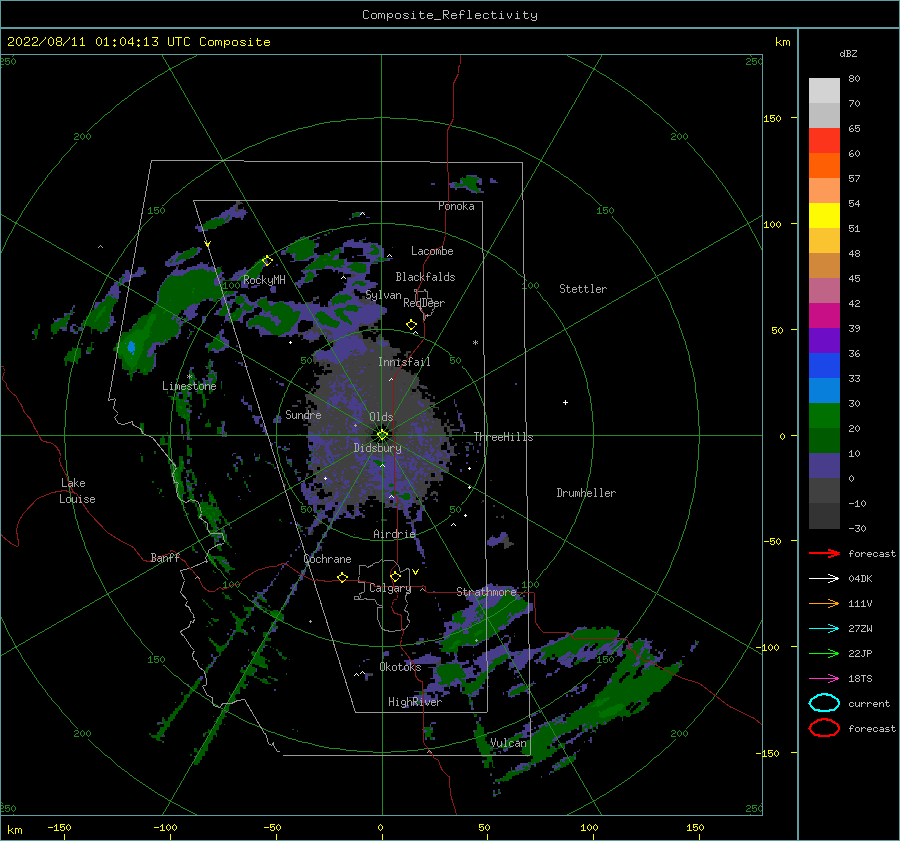Click the Vulcan town label
Viewport: 900px width, 841px height.
pyautogui.click(x=508, y=742)
